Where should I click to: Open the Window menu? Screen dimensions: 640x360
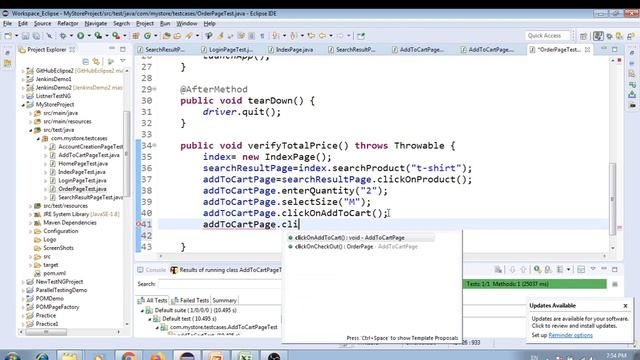[187, 24]
